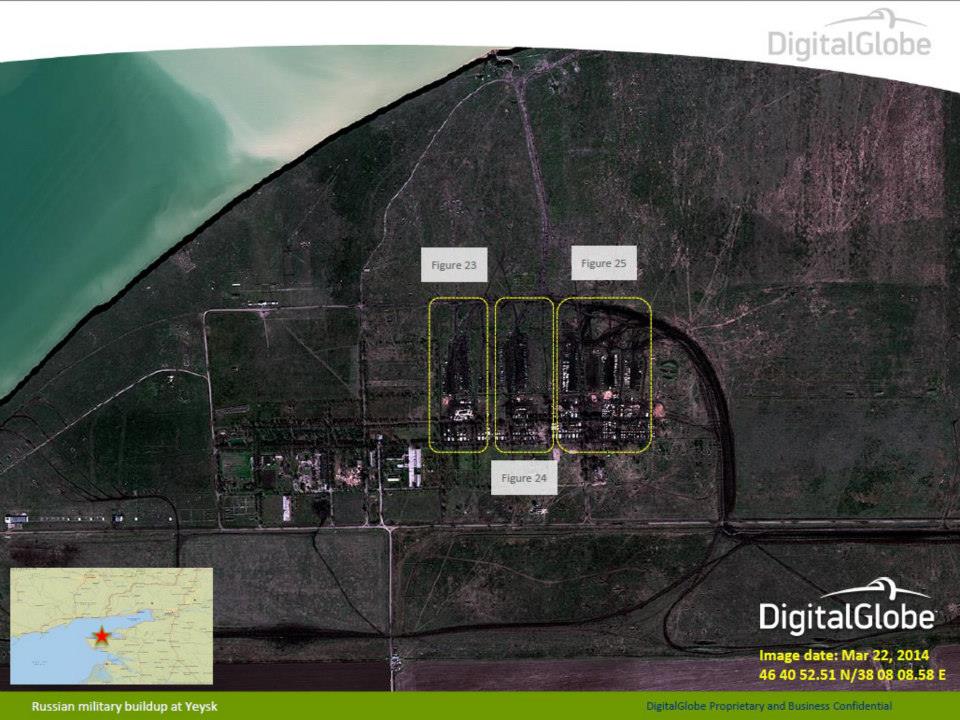The width and height of the screenshot is (960, 720).
Task: Click inside the widest, rightmost yellow box
Action: (x=604, y=374)
